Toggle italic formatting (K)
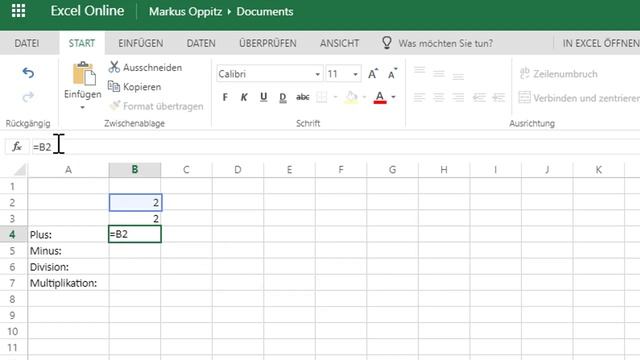The height and width of the screenshot is (360, 640). (x=244, y=97)
